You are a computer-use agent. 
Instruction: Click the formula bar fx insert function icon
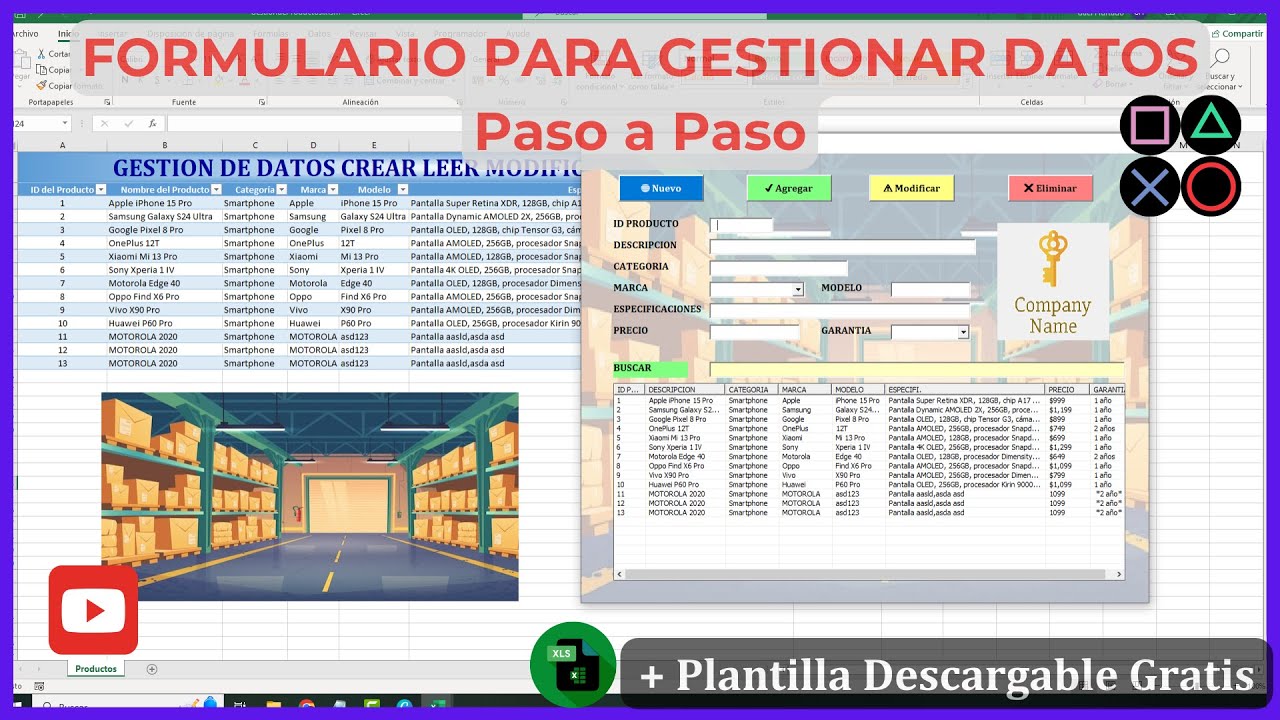[x=152, y=124]
